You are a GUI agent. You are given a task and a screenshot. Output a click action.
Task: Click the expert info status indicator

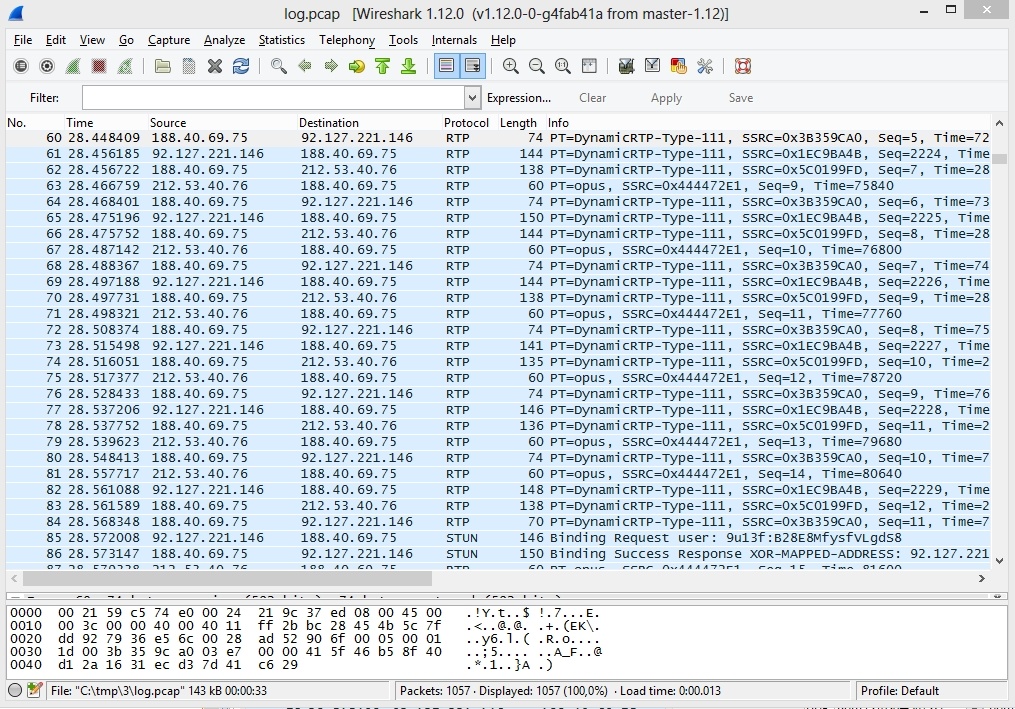tap(15, 690)
